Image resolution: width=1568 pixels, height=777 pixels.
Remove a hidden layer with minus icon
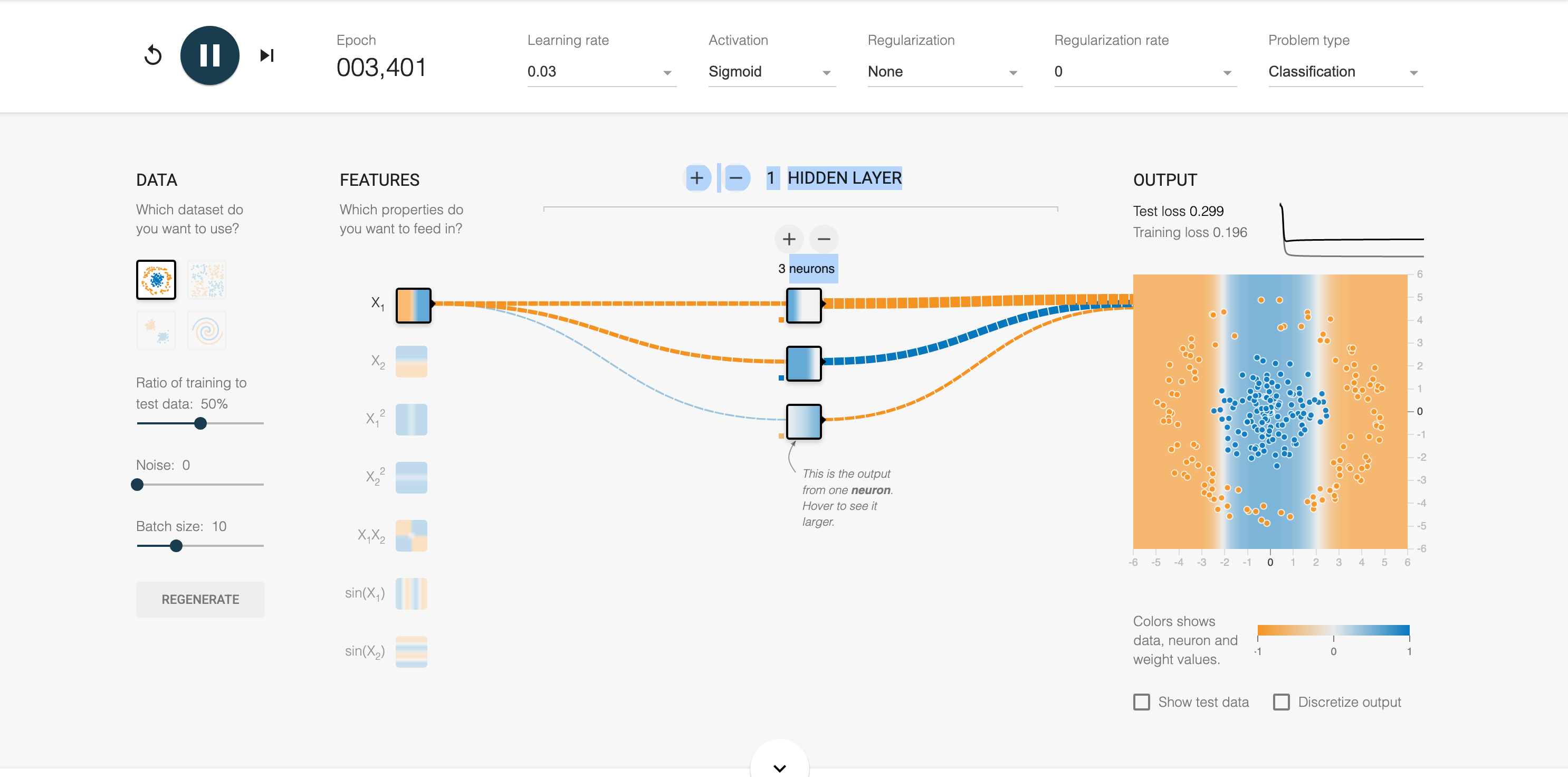(736, 178)
